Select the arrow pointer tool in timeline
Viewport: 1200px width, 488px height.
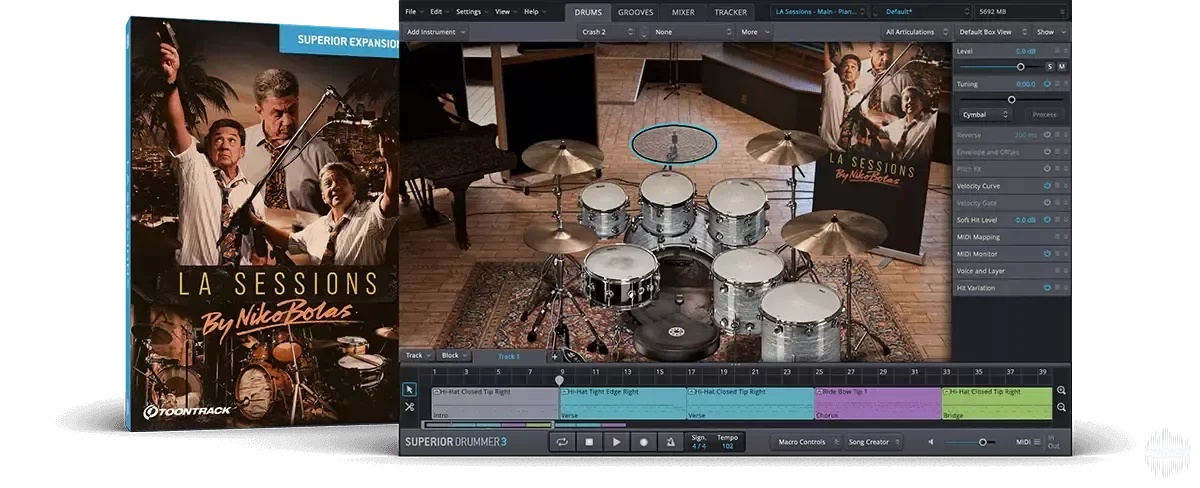(x=409, y=390)
